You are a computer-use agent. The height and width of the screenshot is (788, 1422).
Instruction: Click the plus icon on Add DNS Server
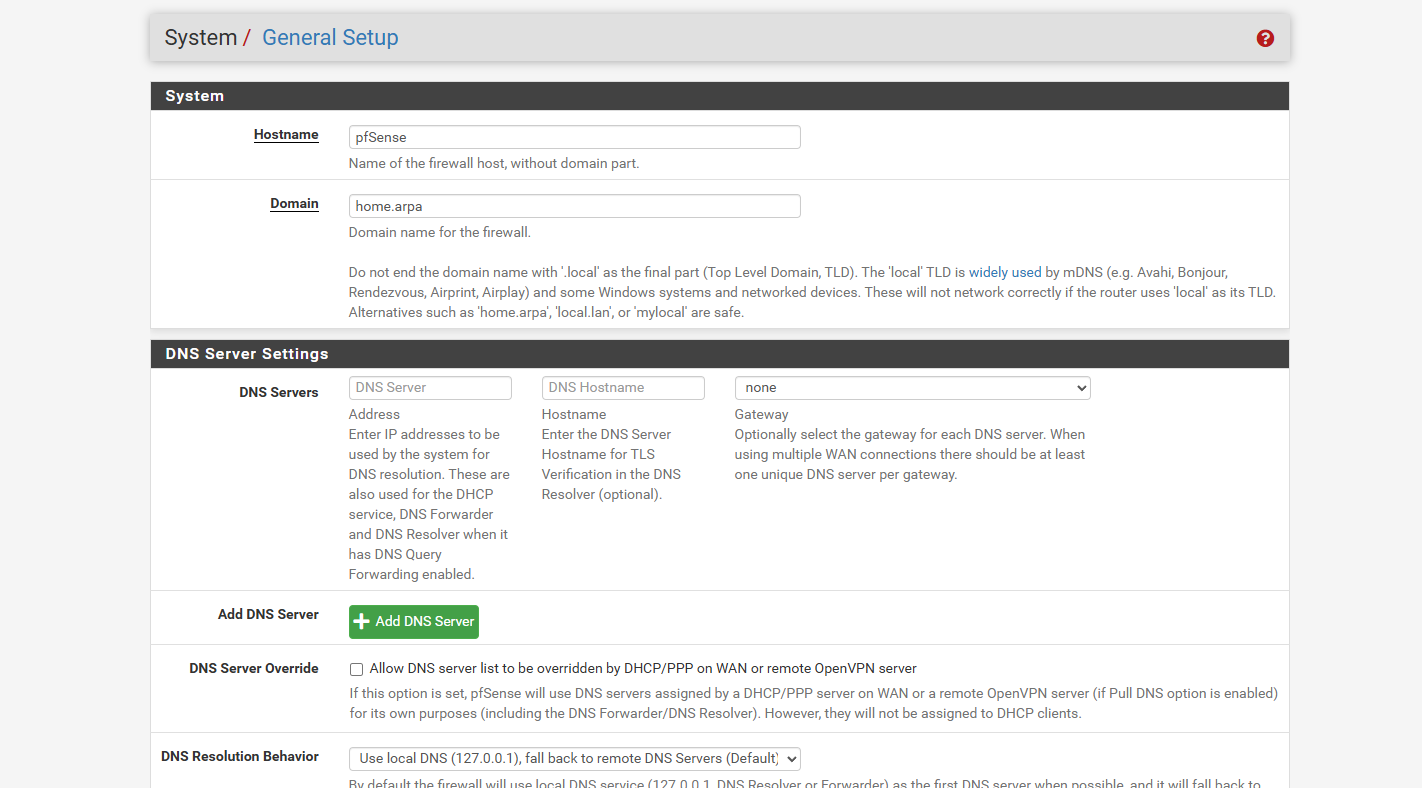coord(362,622)
